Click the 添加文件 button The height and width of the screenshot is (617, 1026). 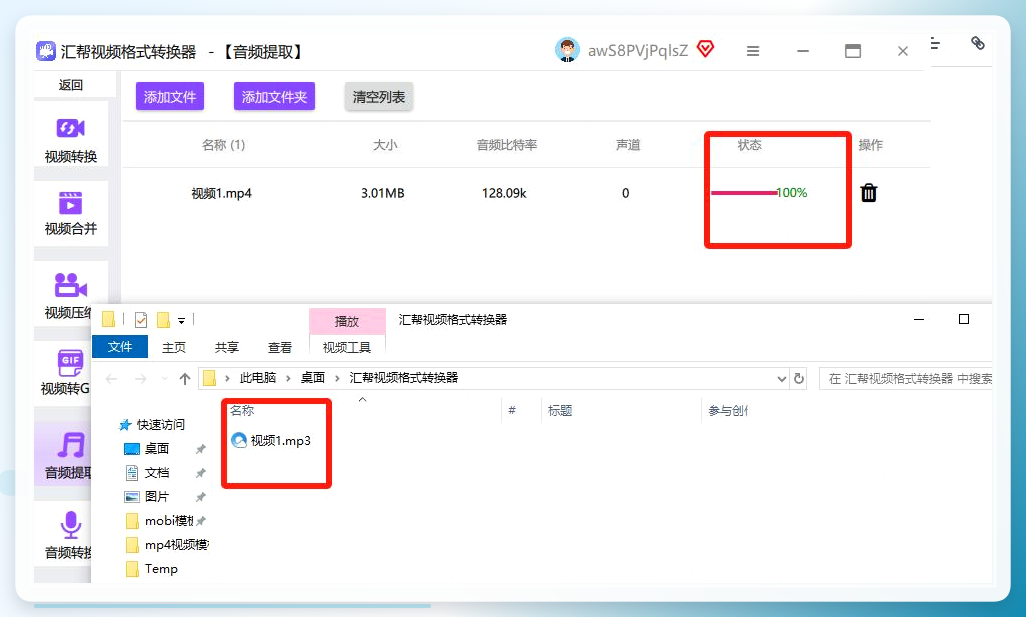(x=170, y=97)
